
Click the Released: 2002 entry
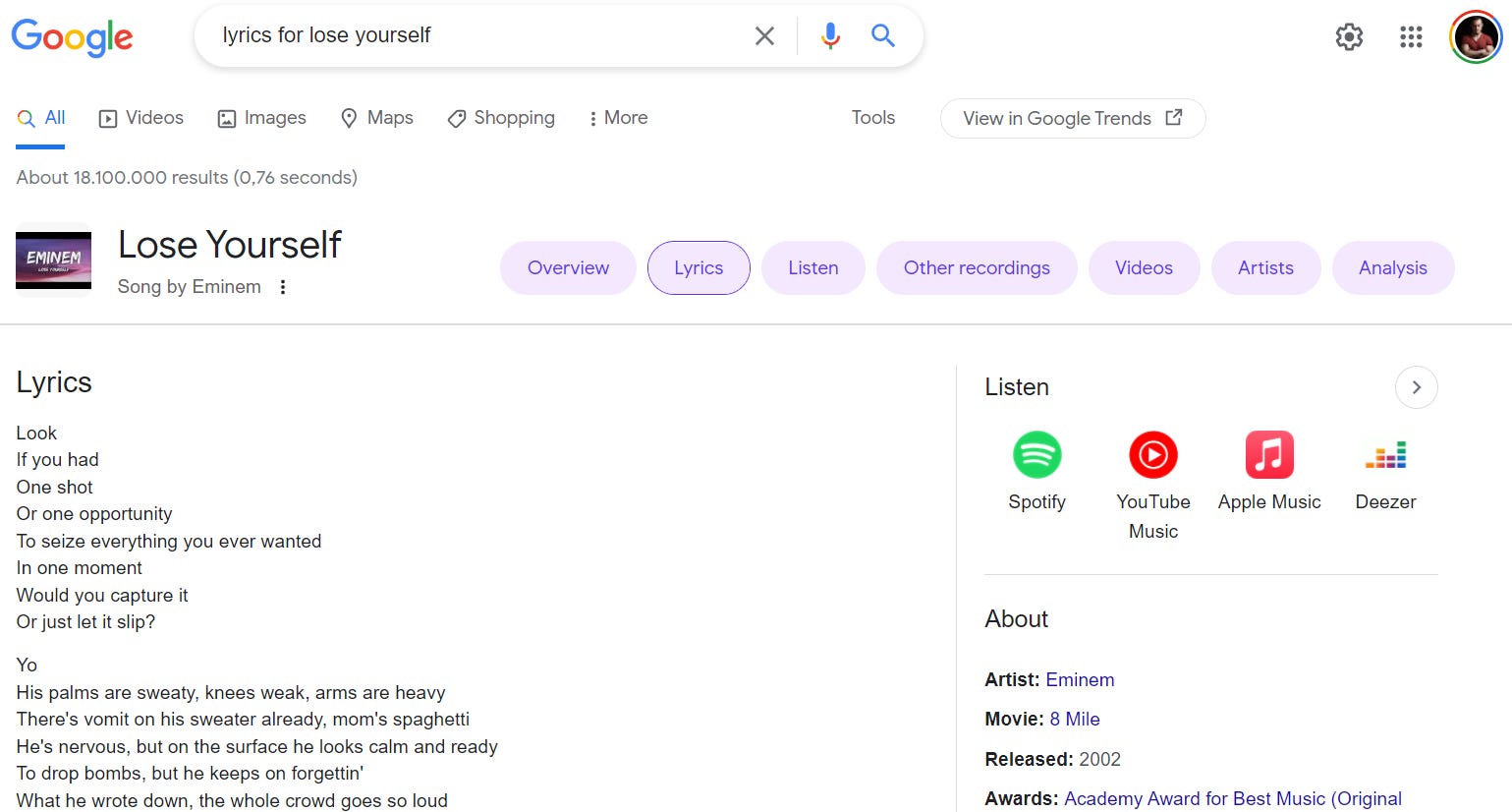point(1052,760)
